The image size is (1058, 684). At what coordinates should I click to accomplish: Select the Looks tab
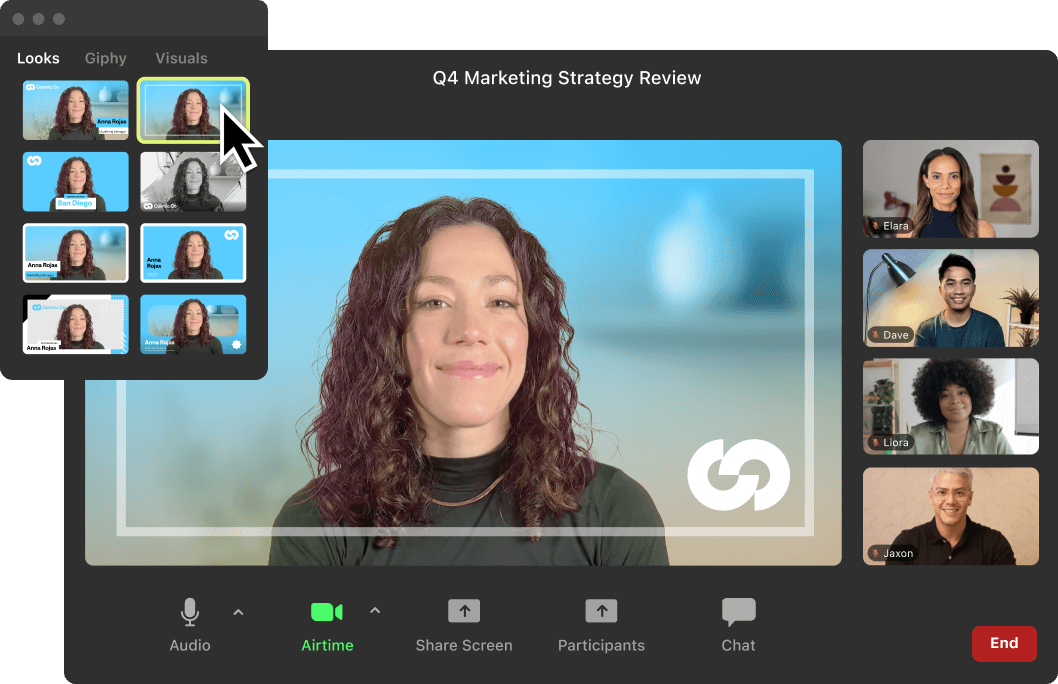pyautogui.click(x=38, y=58)
